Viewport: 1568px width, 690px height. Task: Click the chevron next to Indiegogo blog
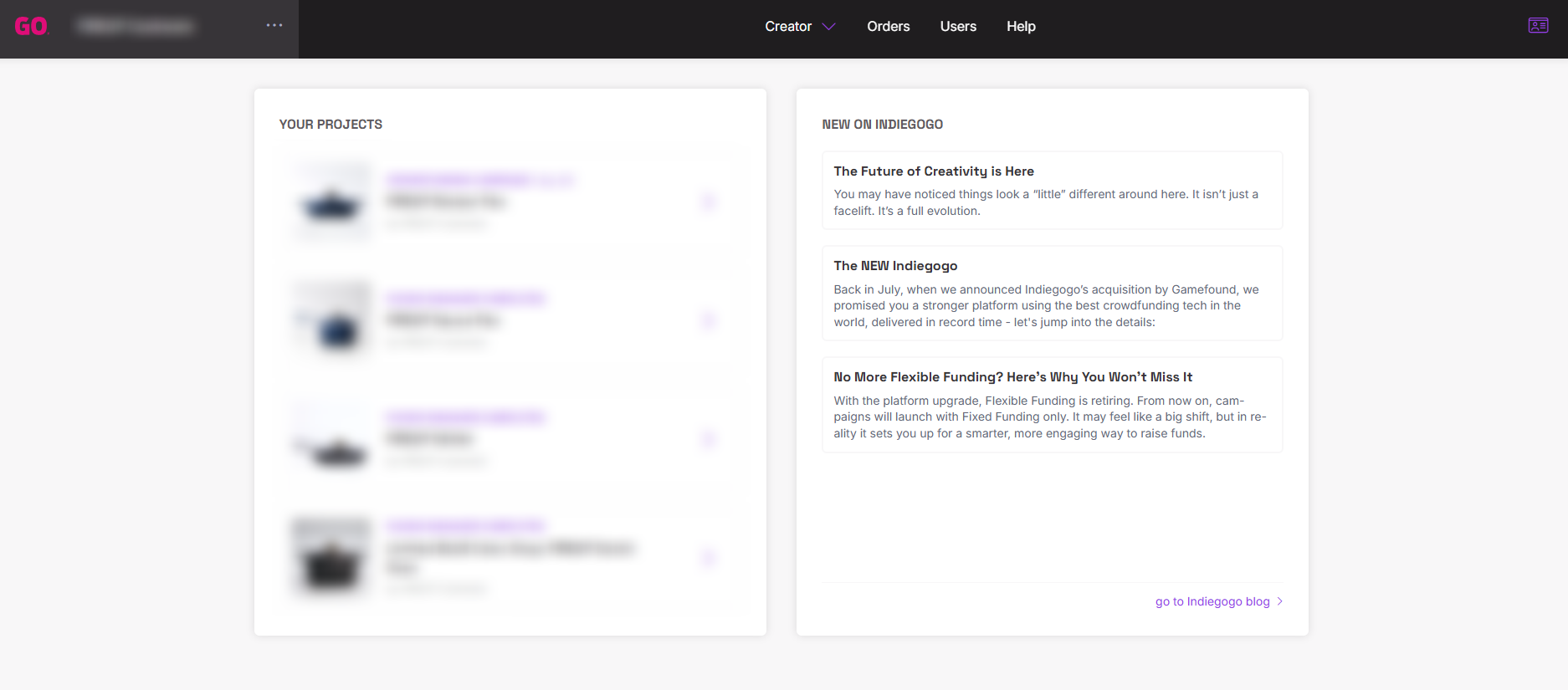point(1280,601)
